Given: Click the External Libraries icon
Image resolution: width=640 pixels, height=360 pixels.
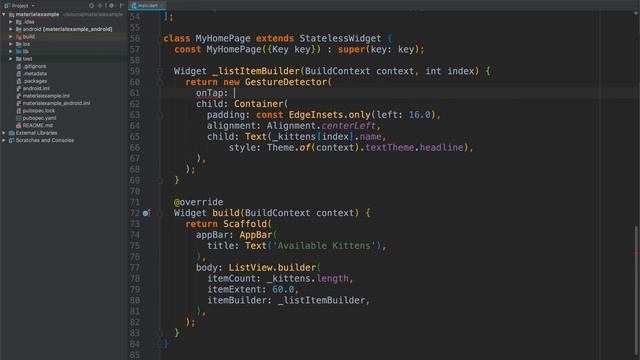Looking at the screenshot, I should point(11,133).
